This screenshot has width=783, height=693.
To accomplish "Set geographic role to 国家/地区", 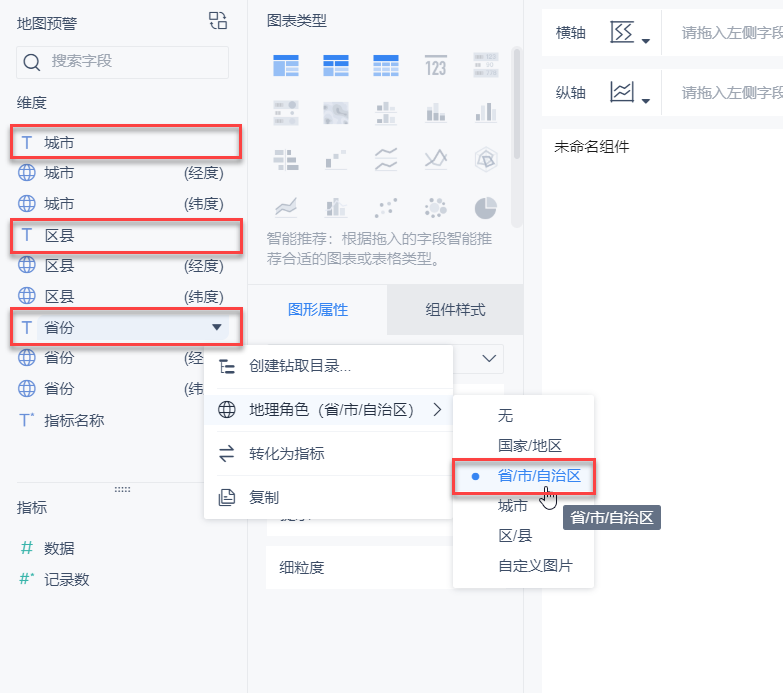I will click(530, 445).
